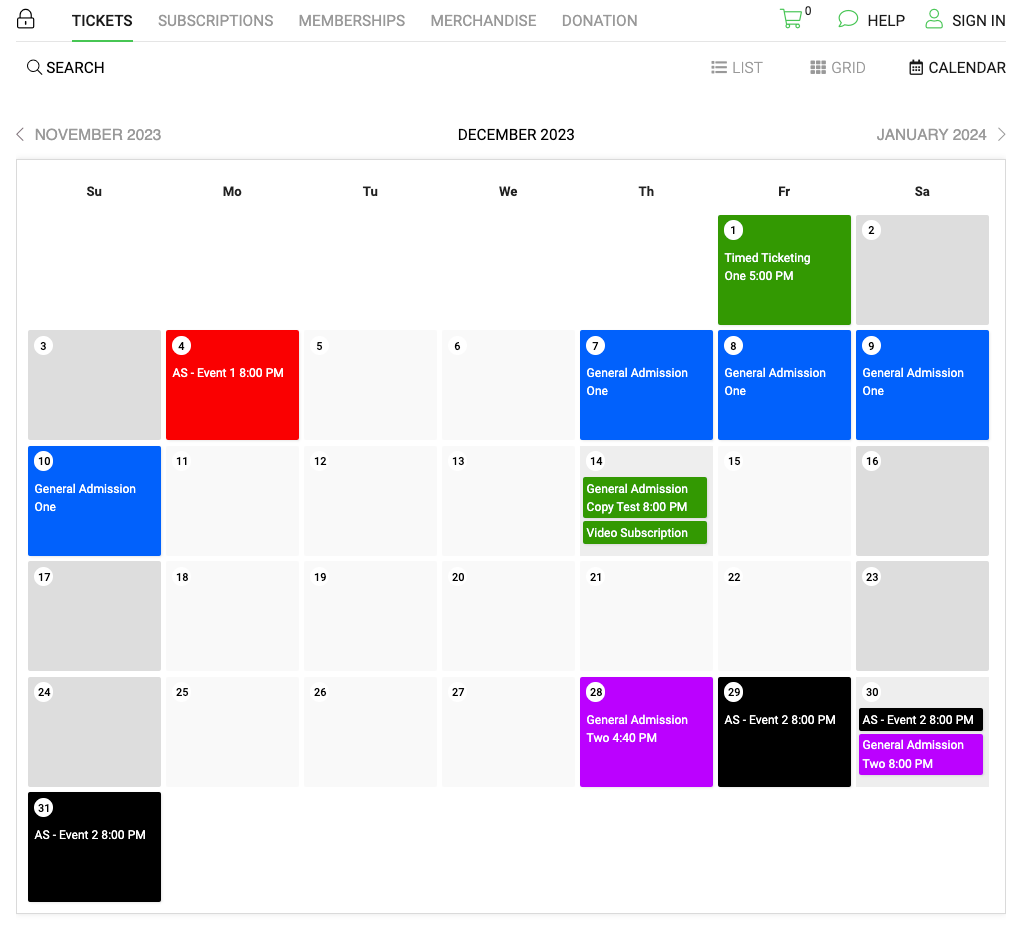Click the List view icon

pyautogui.click(x=719, y=67)
